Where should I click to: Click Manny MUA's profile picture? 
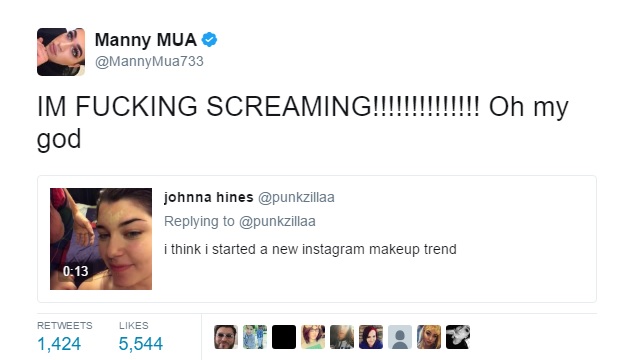tap(61, 52)
